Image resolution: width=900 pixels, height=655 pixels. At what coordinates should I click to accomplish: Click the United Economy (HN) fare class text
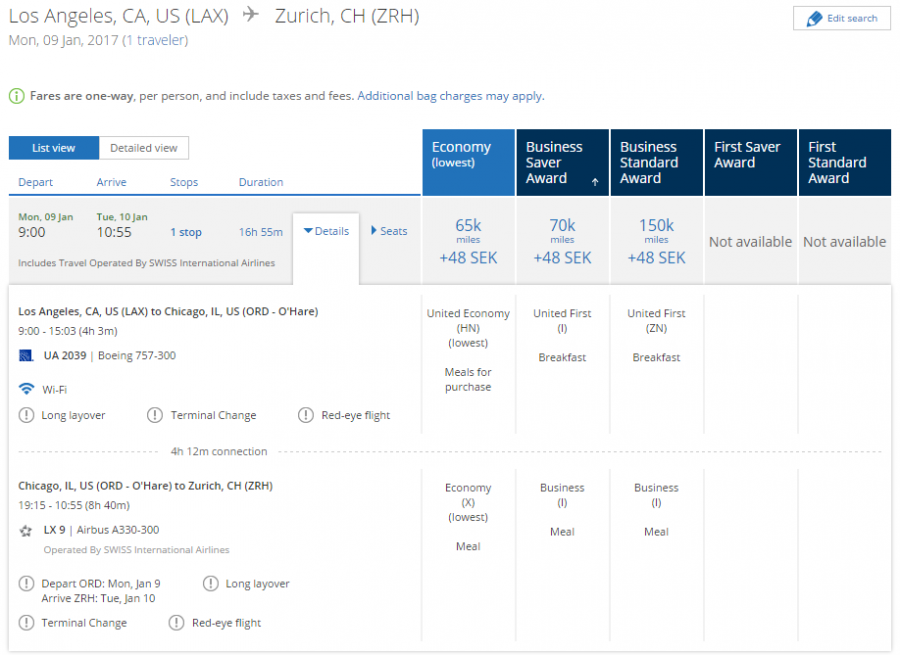click(x=468, y=328)
